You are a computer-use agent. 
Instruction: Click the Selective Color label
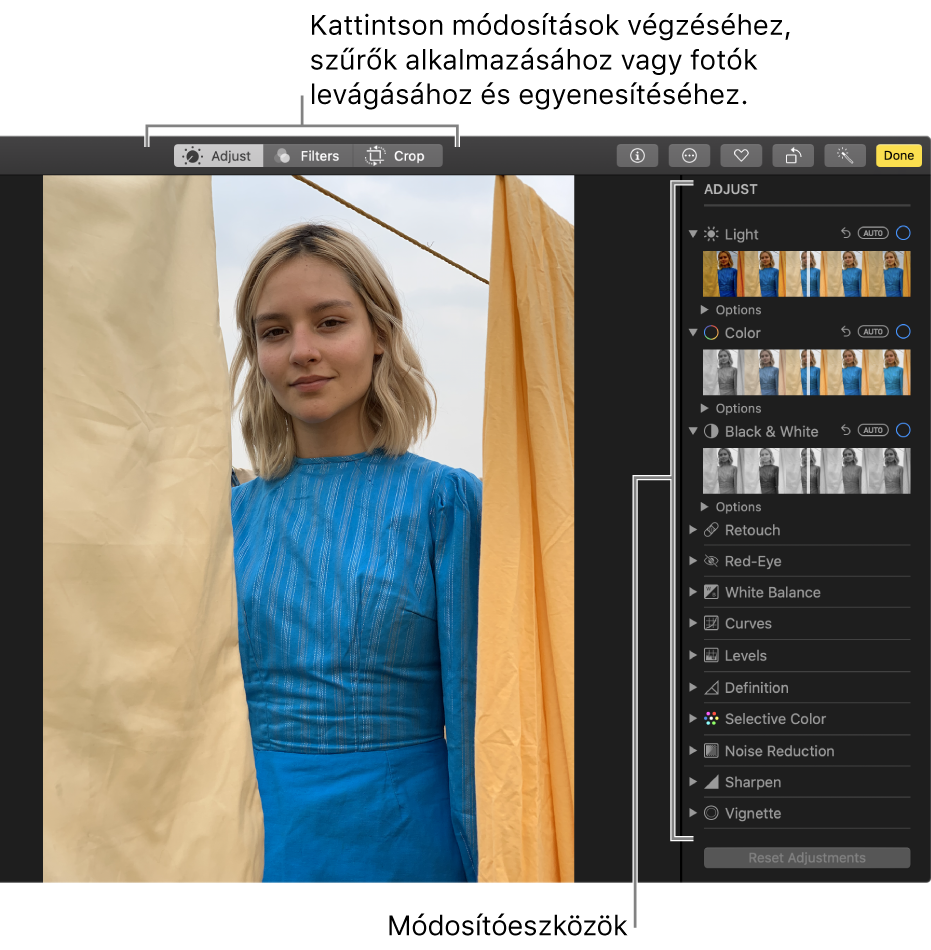775,719
